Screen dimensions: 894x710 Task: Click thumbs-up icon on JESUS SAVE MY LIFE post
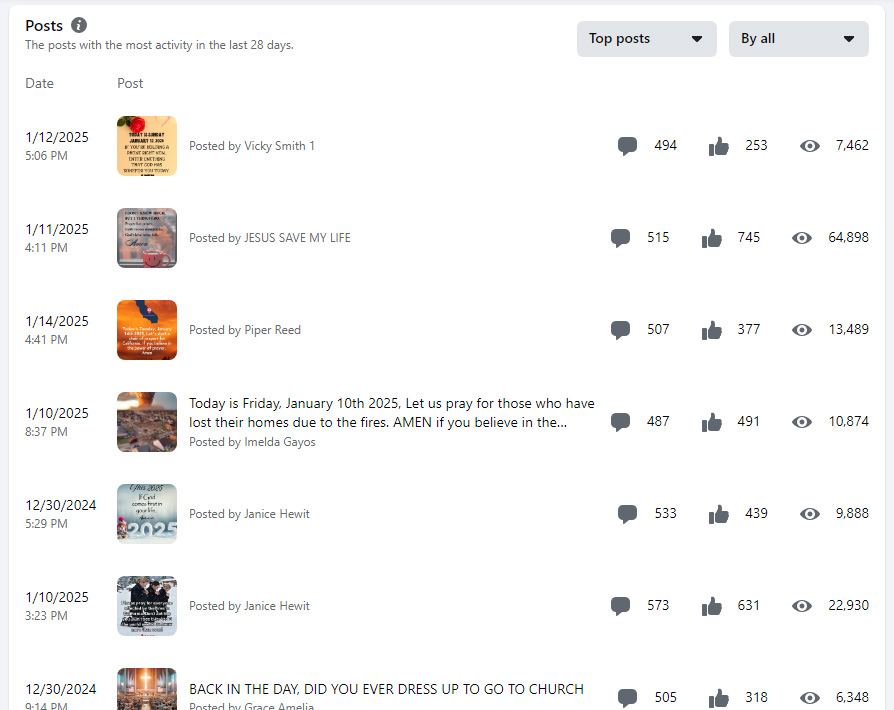pyautogui.click(x=712, y=238)
